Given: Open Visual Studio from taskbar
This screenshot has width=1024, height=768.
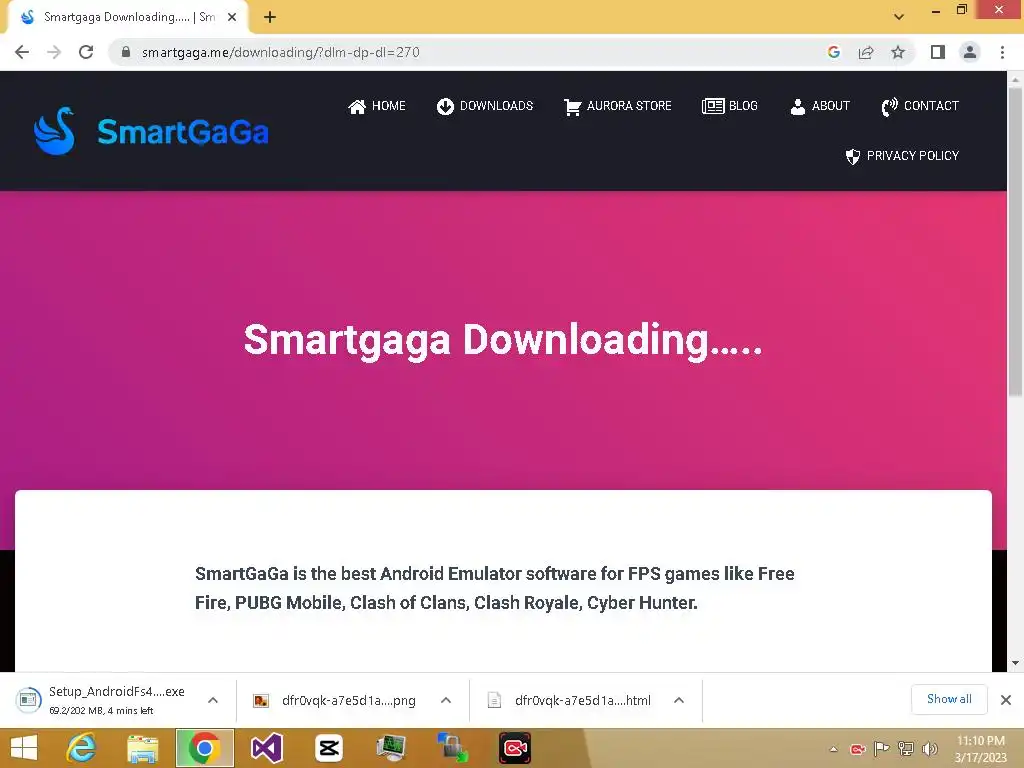Looking at the screenshot, I should click(x=266, y=748).
